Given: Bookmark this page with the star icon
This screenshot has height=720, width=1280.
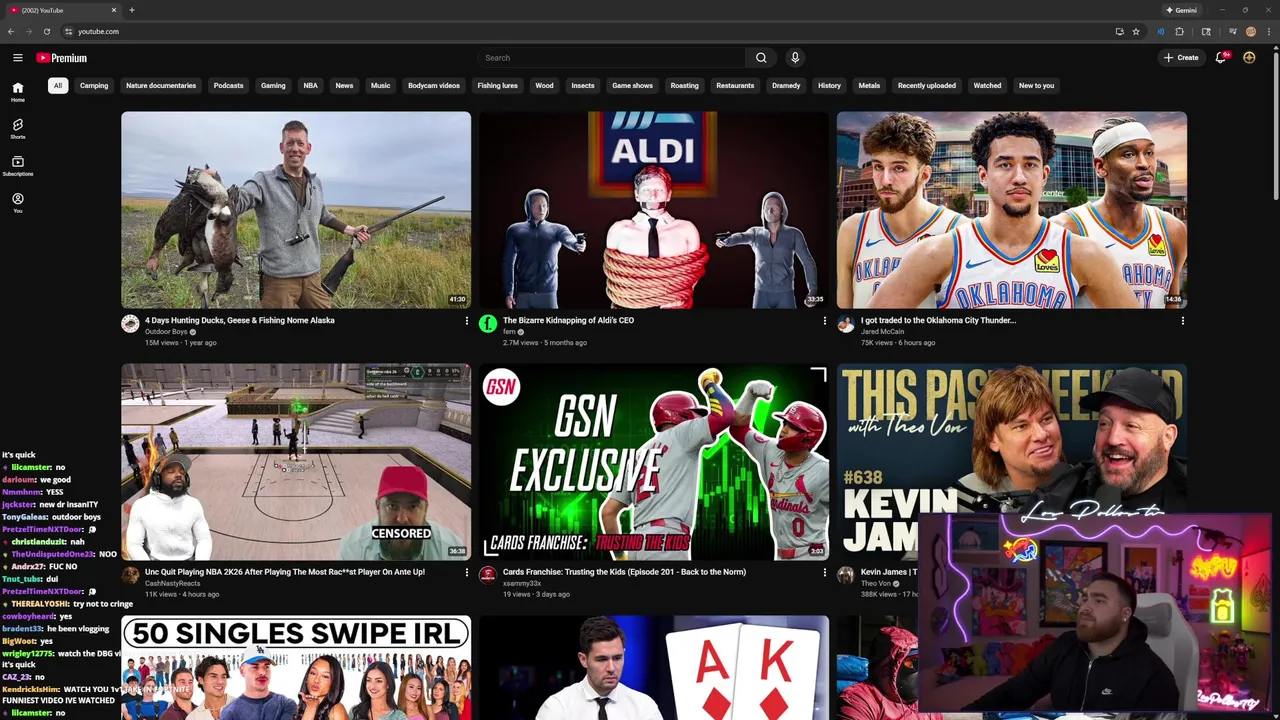Looking at the screenshot, I should [x=1136, y=31].
